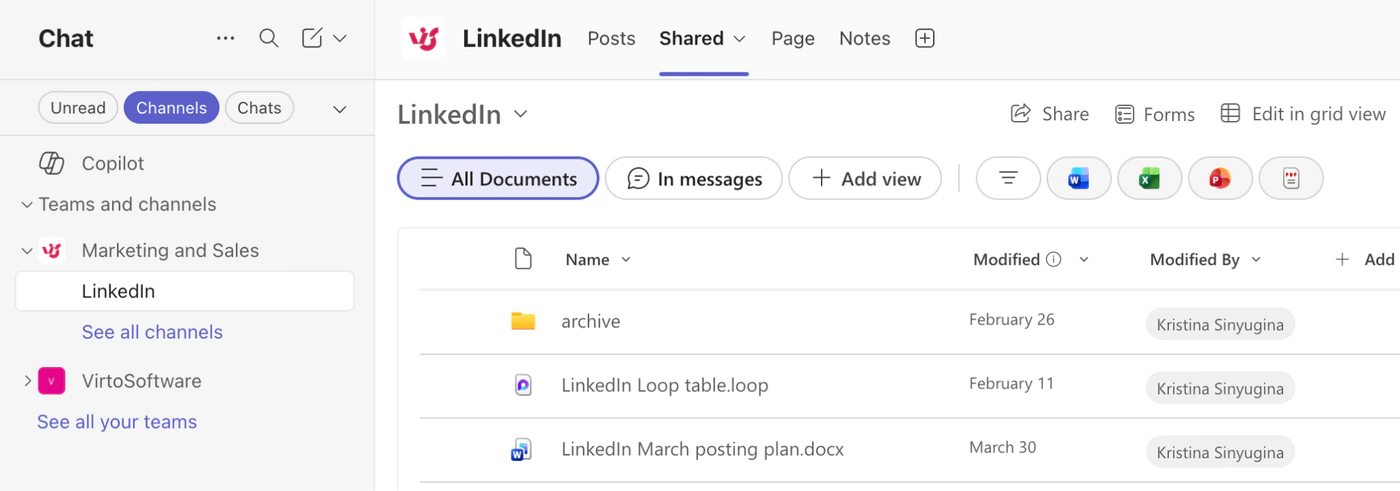This screenshot has width=1400, height=491.
Task: Collapse the Marketing and Sales team
Action: tap(27, 251)
